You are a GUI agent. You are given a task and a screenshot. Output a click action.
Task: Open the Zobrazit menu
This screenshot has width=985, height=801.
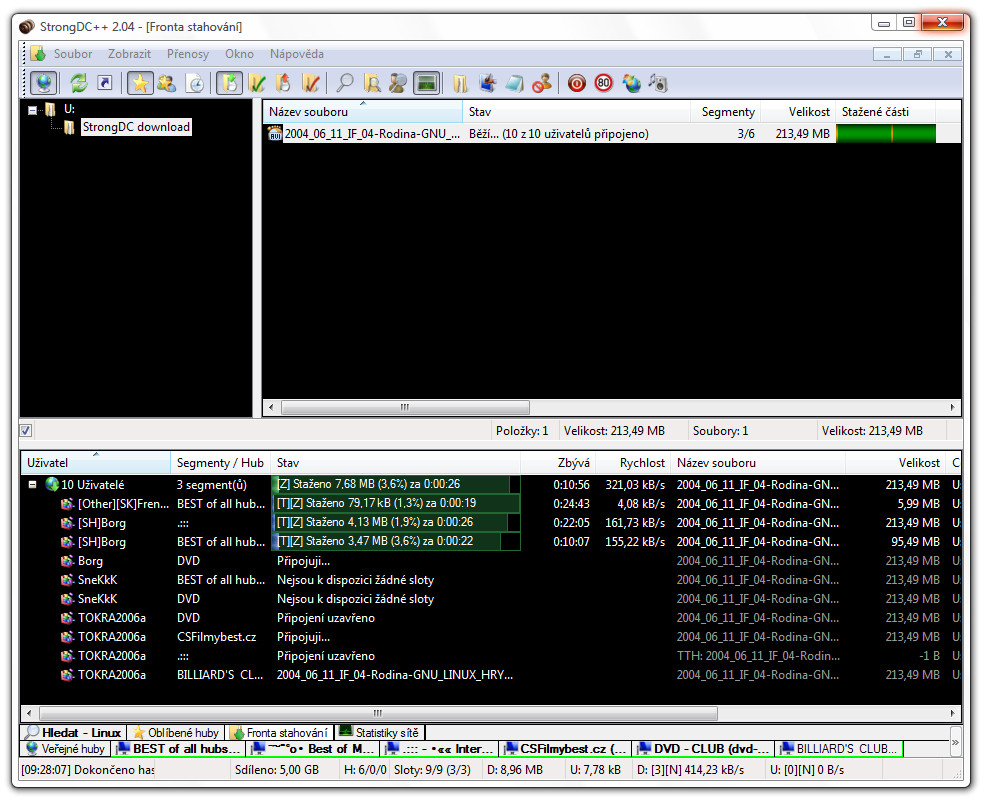129,54
